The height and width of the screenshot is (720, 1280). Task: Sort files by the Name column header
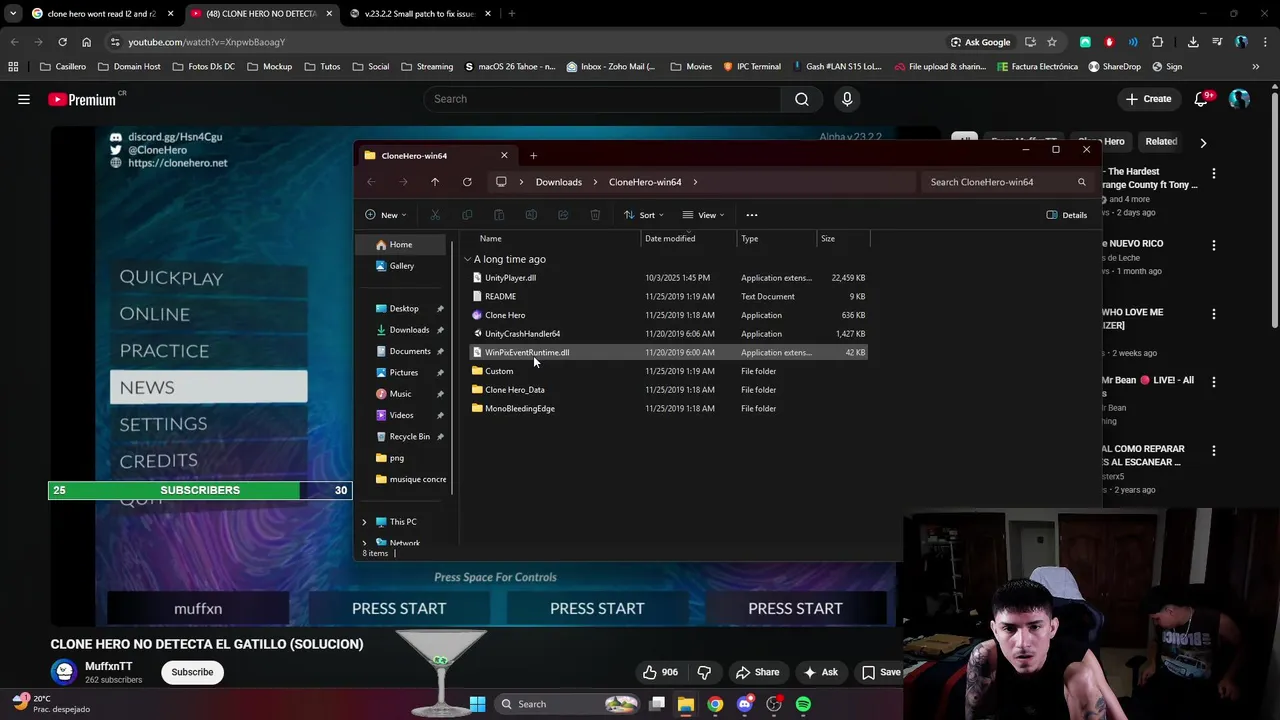click(x=490, y=239)
